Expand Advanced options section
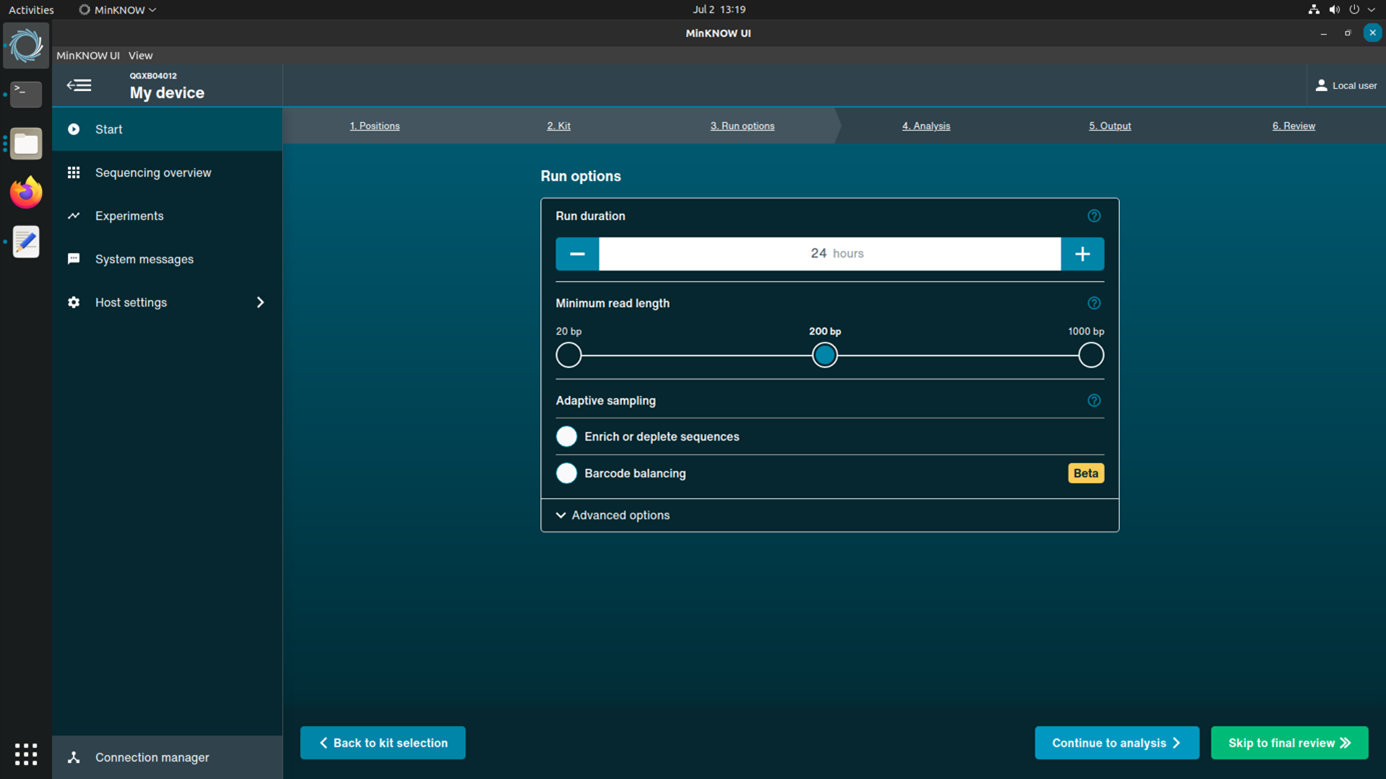This screenshot has height=779, width=1386. click(613, 516)
